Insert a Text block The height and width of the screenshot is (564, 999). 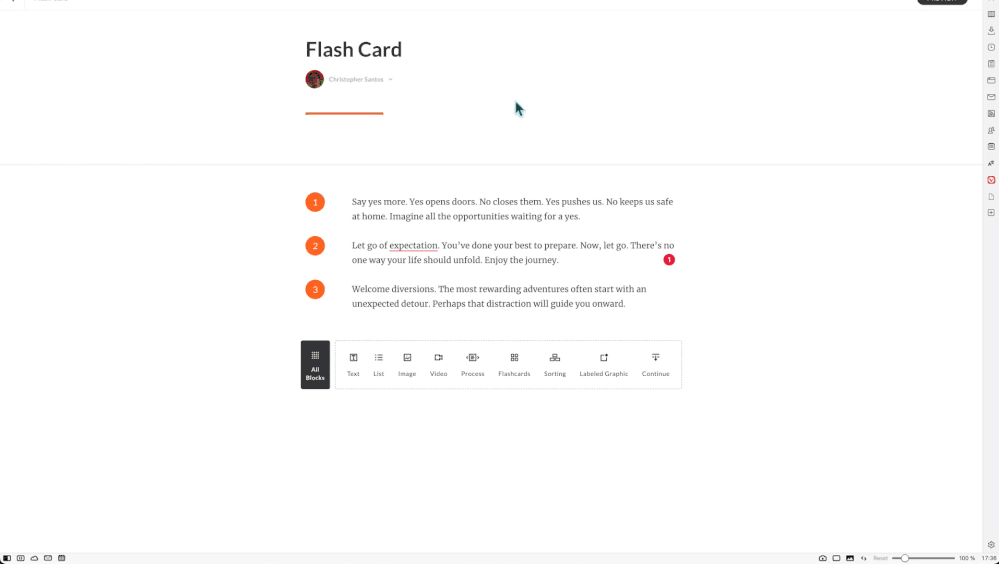coord(353,364)
